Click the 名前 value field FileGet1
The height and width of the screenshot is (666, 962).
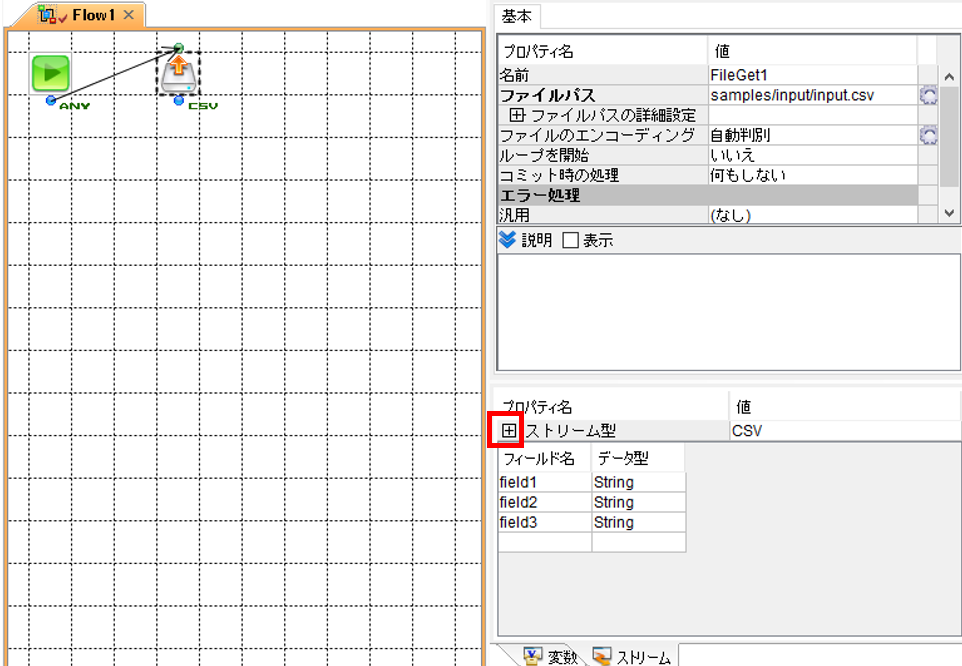point(813,75)
